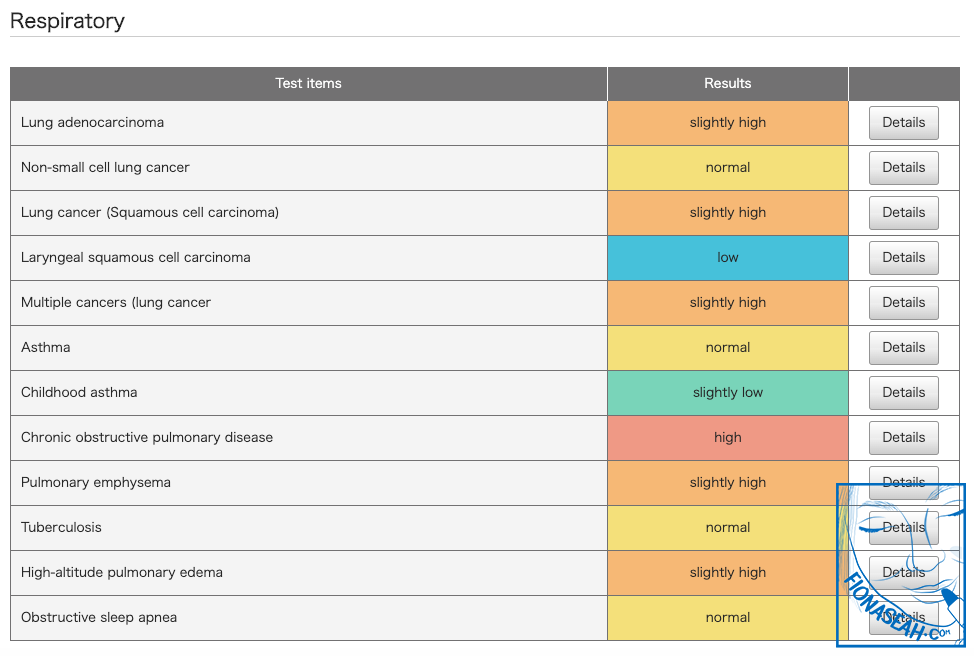Click the Test items column header
This screenshot has width=974, height=656.
point(308,84)
